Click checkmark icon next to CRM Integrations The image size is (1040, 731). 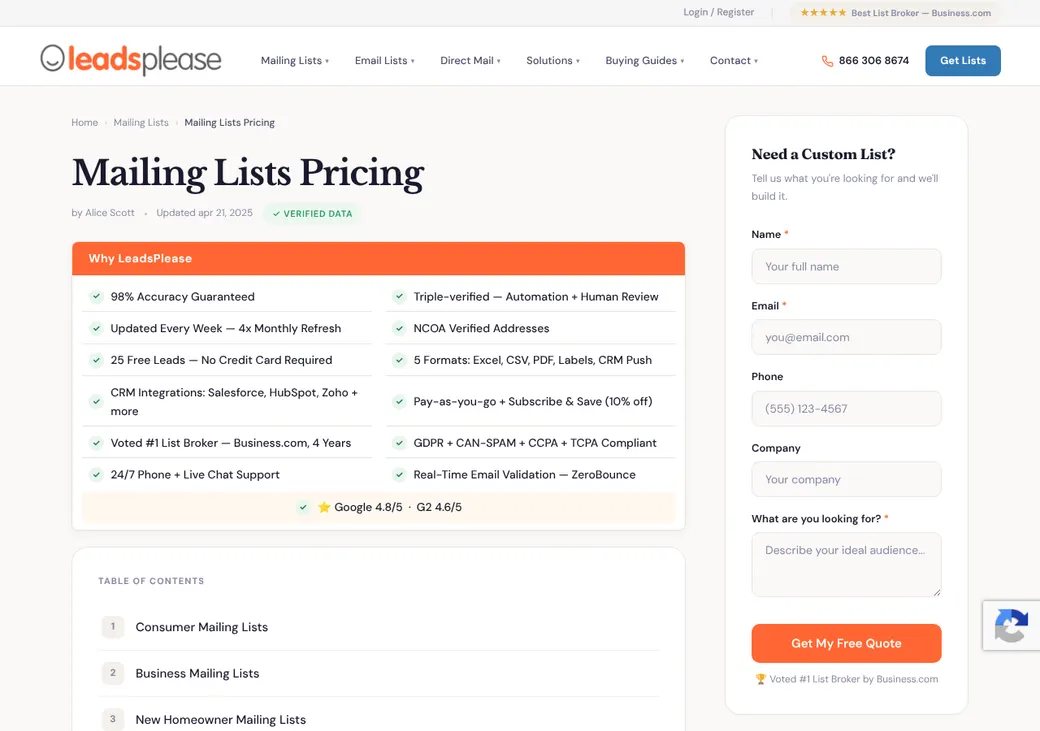[97, 401]
